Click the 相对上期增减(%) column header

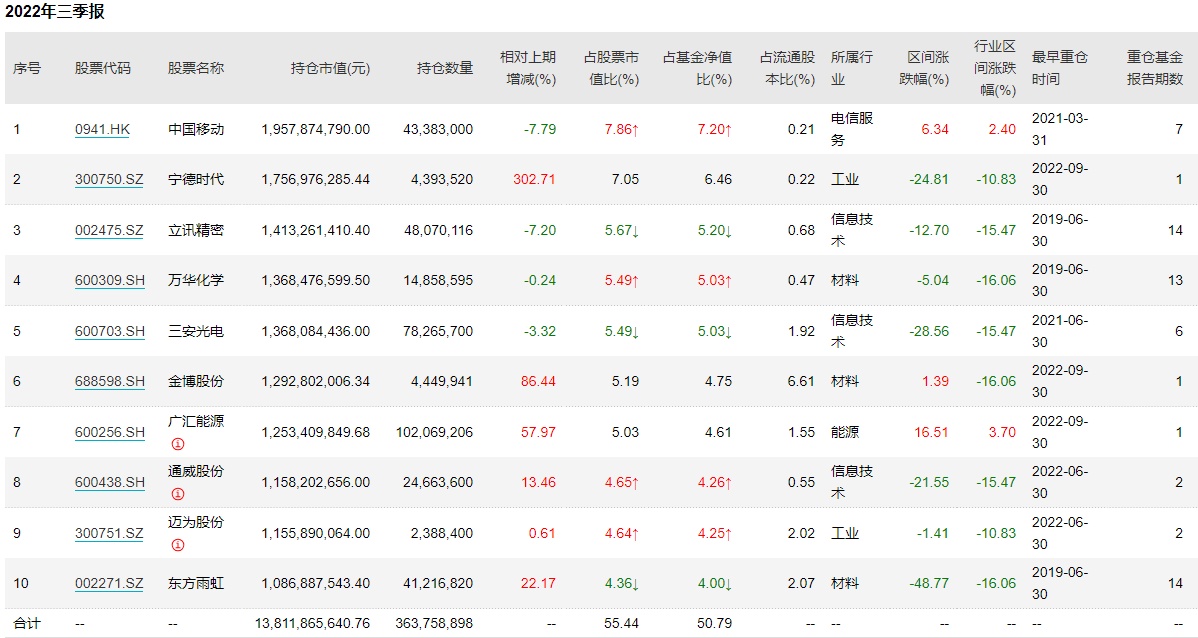(528, 68)
